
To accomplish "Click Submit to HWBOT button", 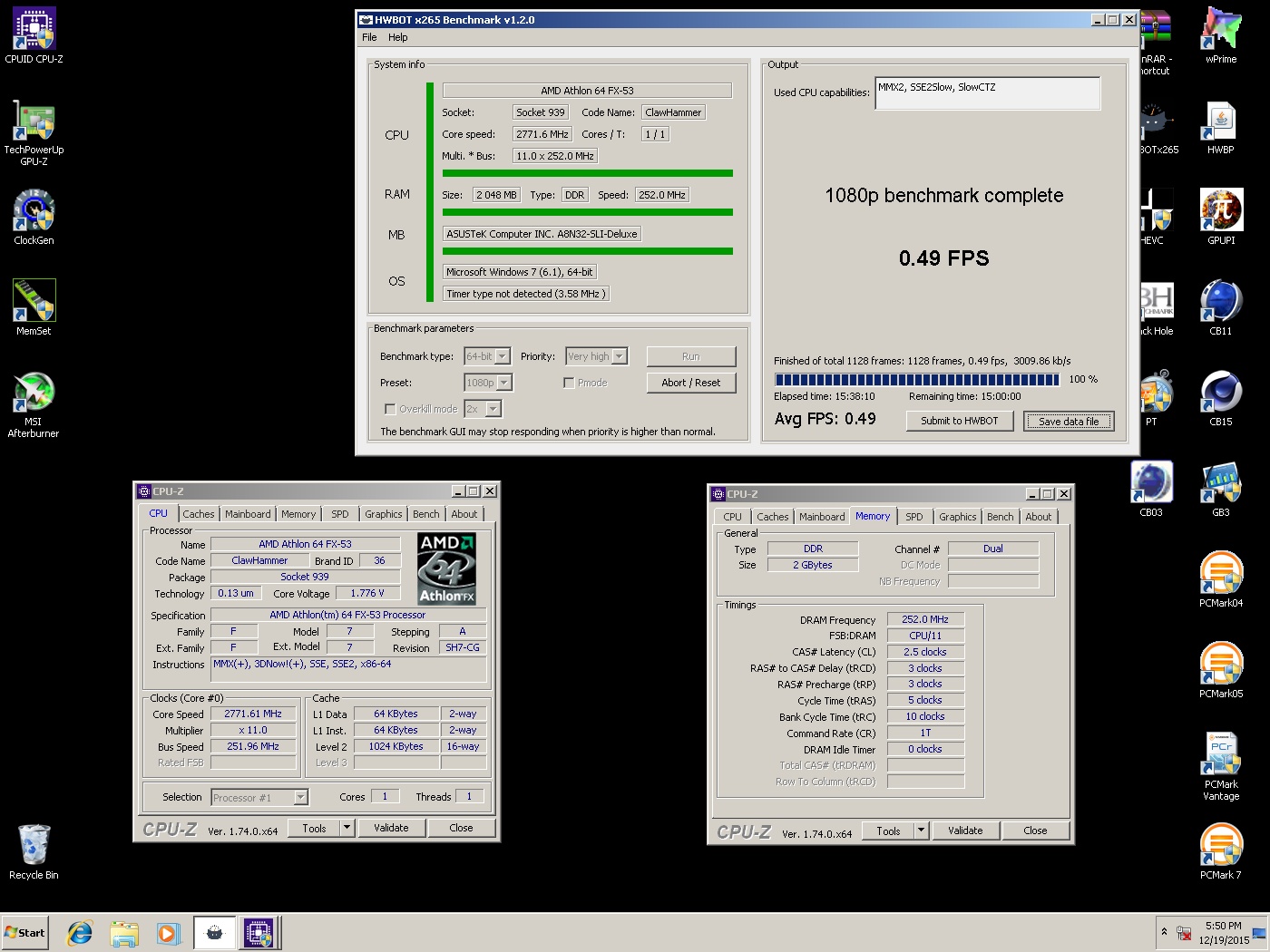I will [x=960, y=421].
